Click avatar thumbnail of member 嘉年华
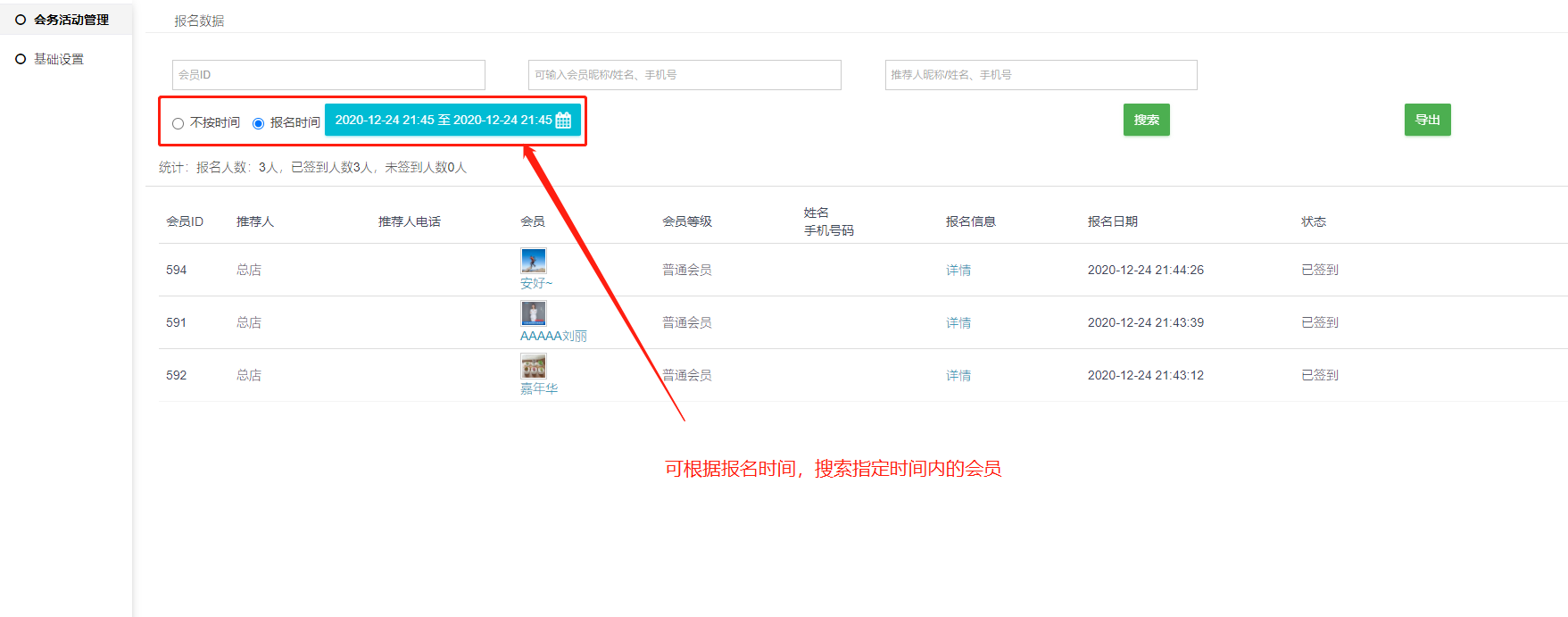The height and width of the screenshot is (617, 1568). [x=534, y=366]
